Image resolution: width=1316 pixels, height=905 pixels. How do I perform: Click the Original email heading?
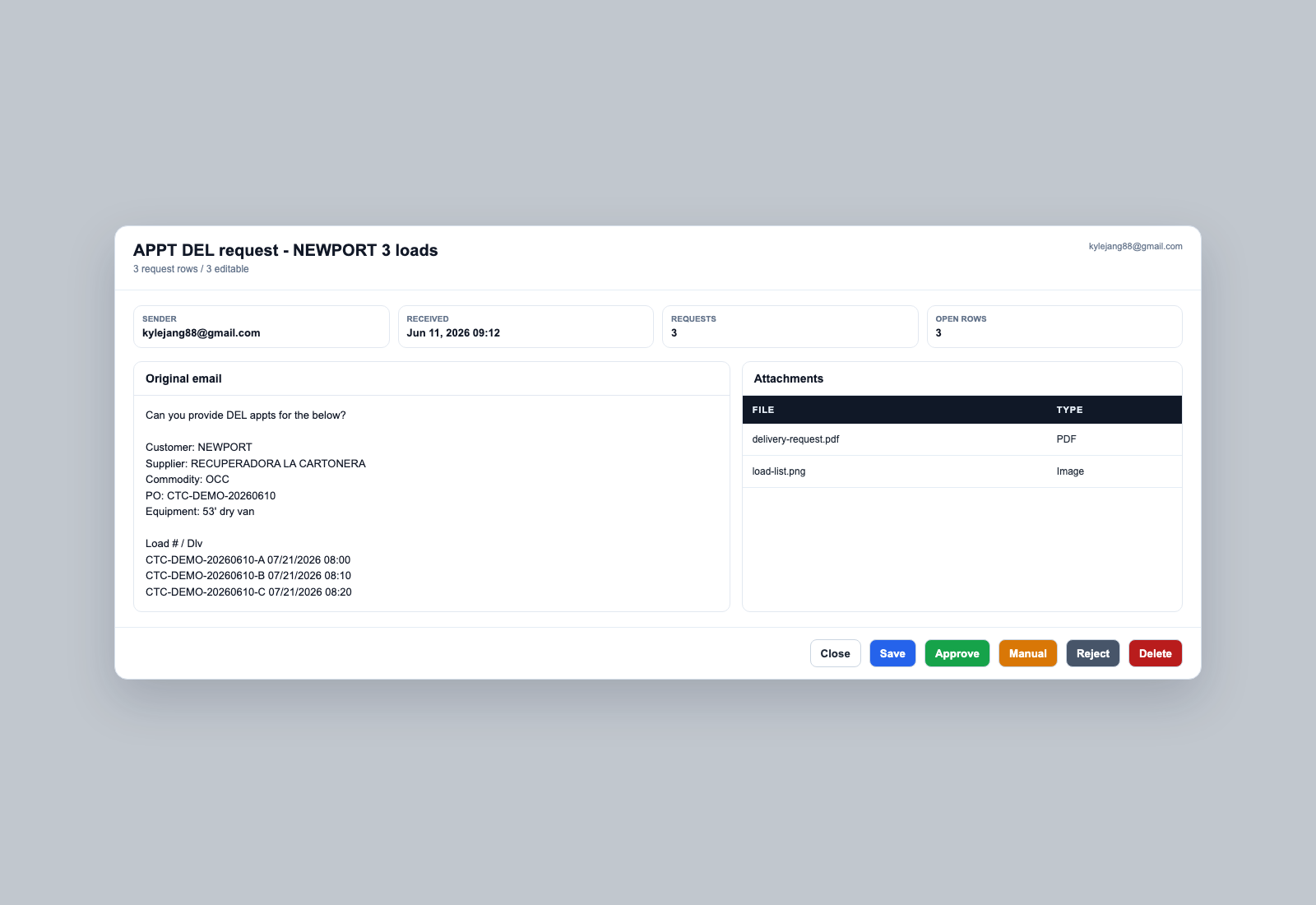(x=183, y=378)
